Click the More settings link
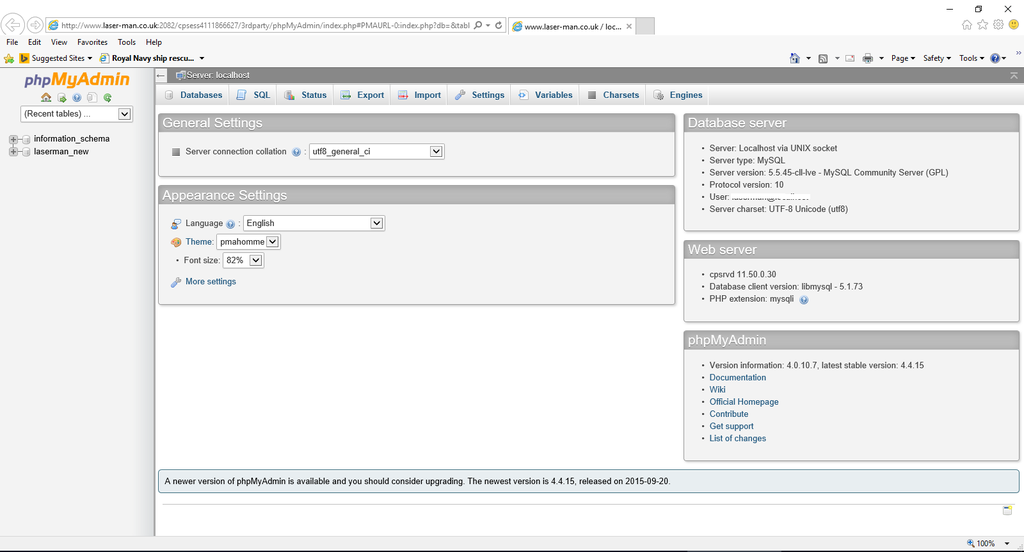1024x552 pixels. click(210, 282)
